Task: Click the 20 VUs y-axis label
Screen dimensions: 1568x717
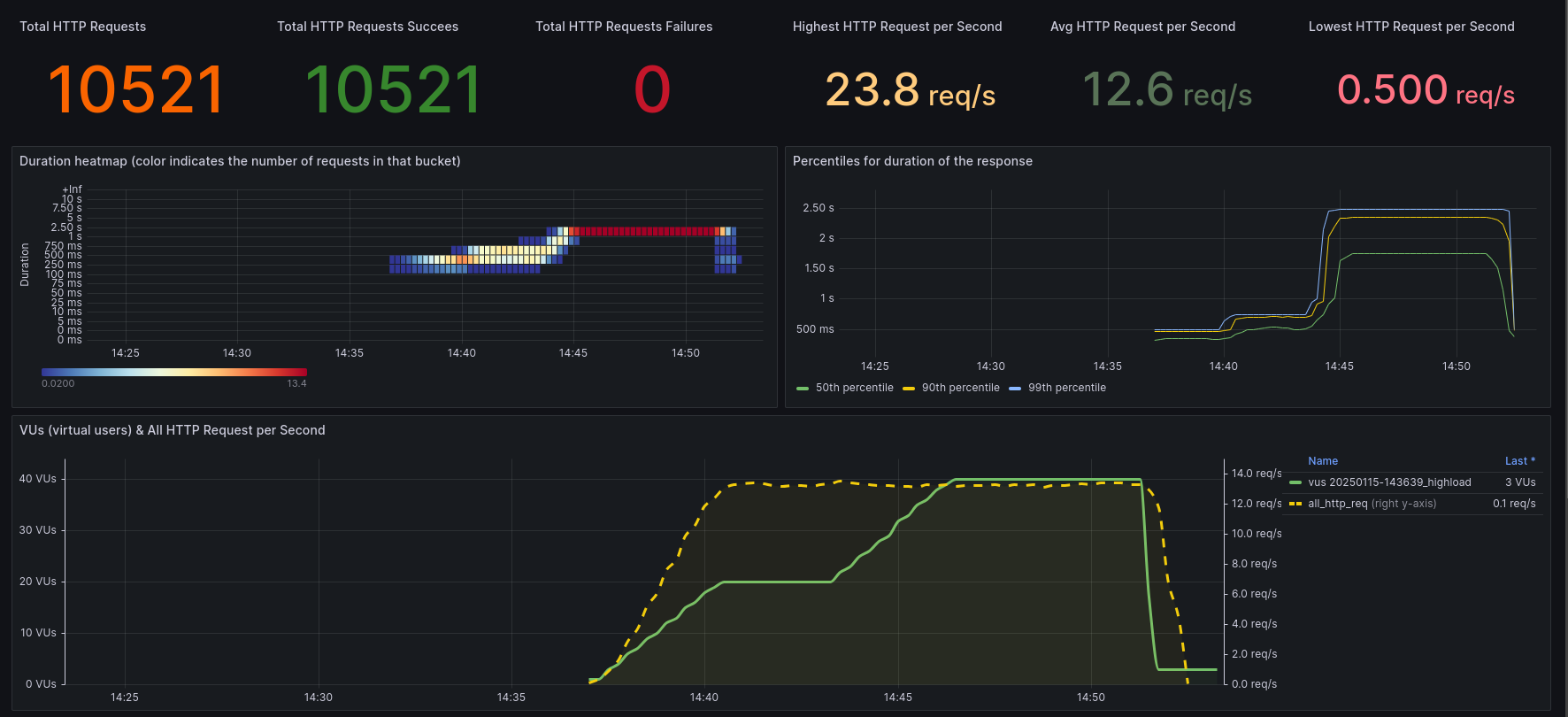Action: [x=38, y=582]
